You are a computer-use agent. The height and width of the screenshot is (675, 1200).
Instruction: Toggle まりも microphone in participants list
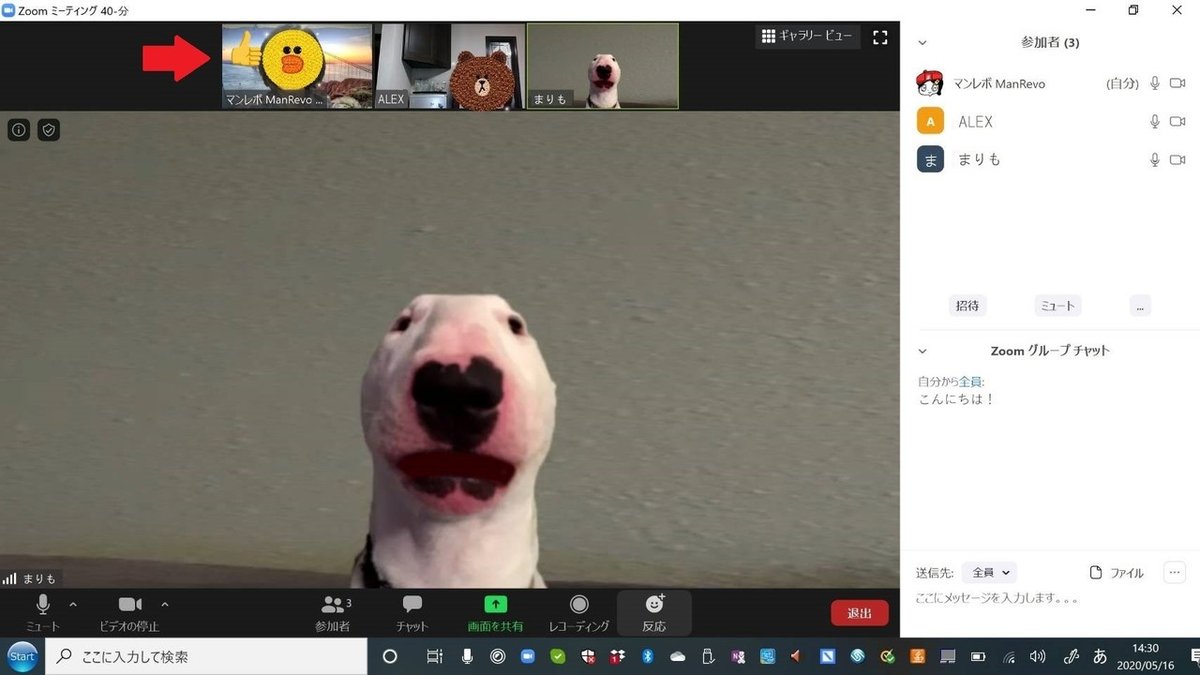pyautogui.click(x=1155, y=160)
